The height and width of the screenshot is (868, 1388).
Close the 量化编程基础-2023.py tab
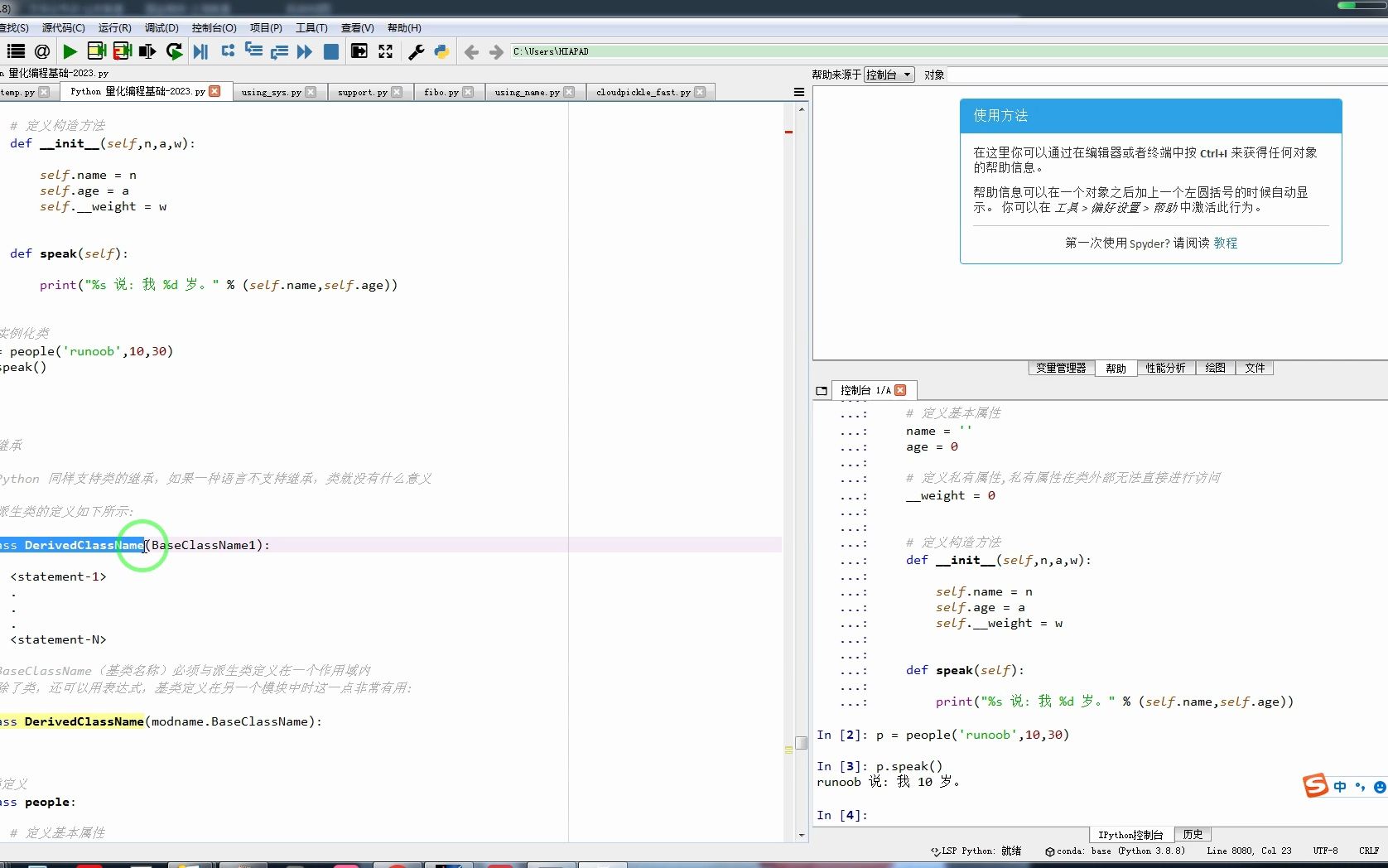(x=215, y=91)
